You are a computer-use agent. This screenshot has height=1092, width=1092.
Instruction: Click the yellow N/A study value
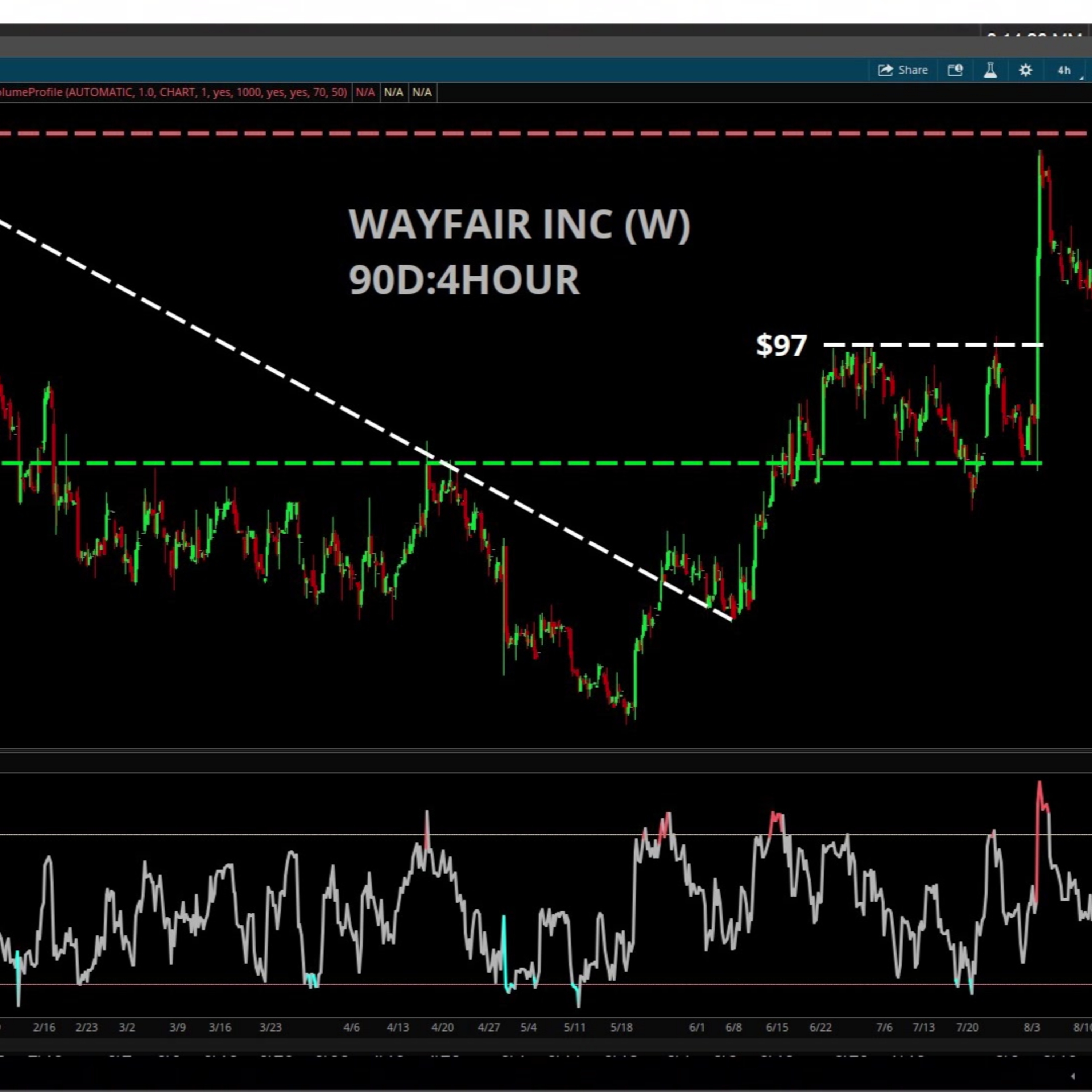[x=422, y=92]
